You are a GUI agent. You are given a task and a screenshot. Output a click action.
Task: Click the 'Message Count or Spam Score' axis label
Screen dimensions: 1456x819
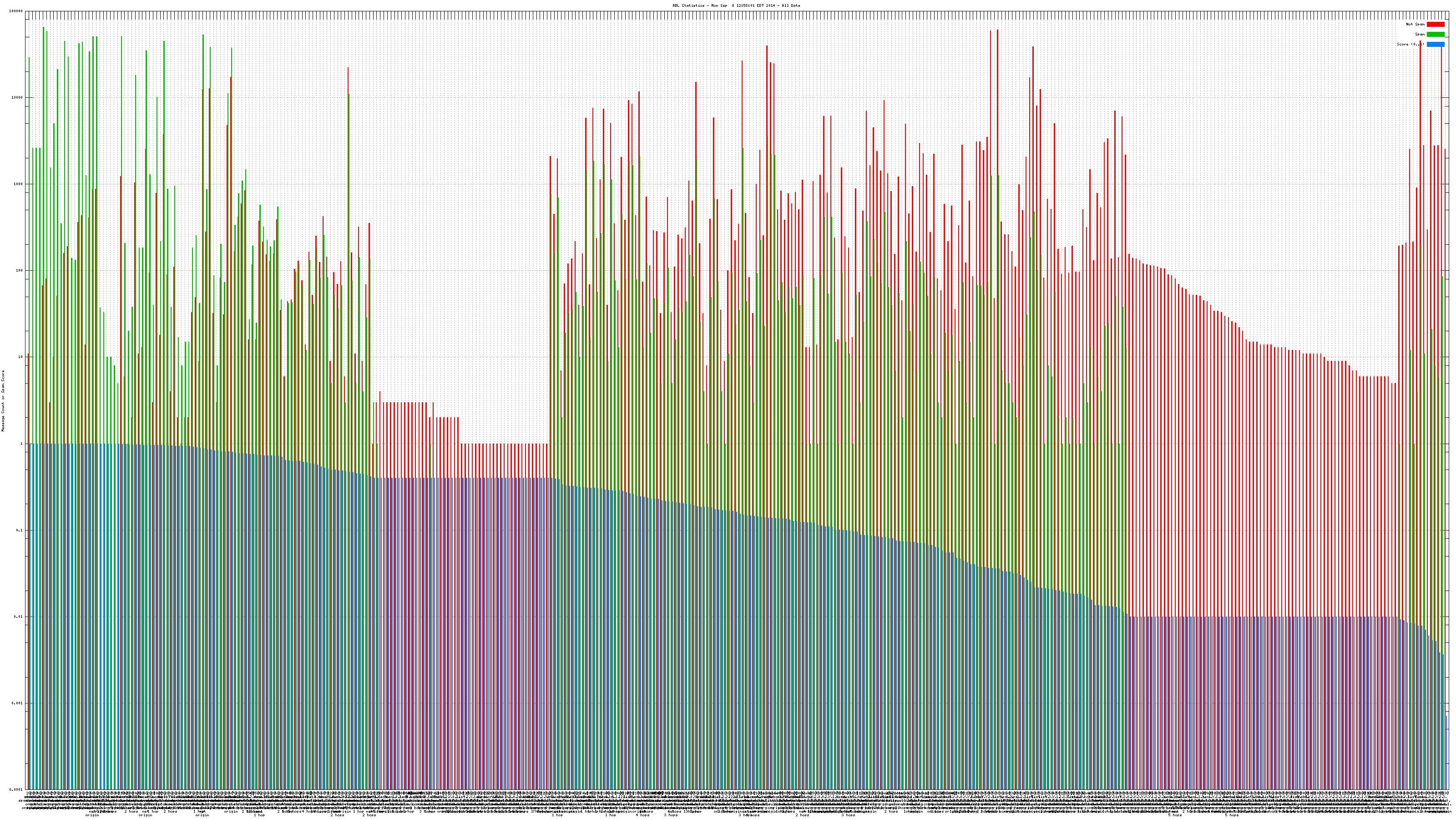click(3, 401)
